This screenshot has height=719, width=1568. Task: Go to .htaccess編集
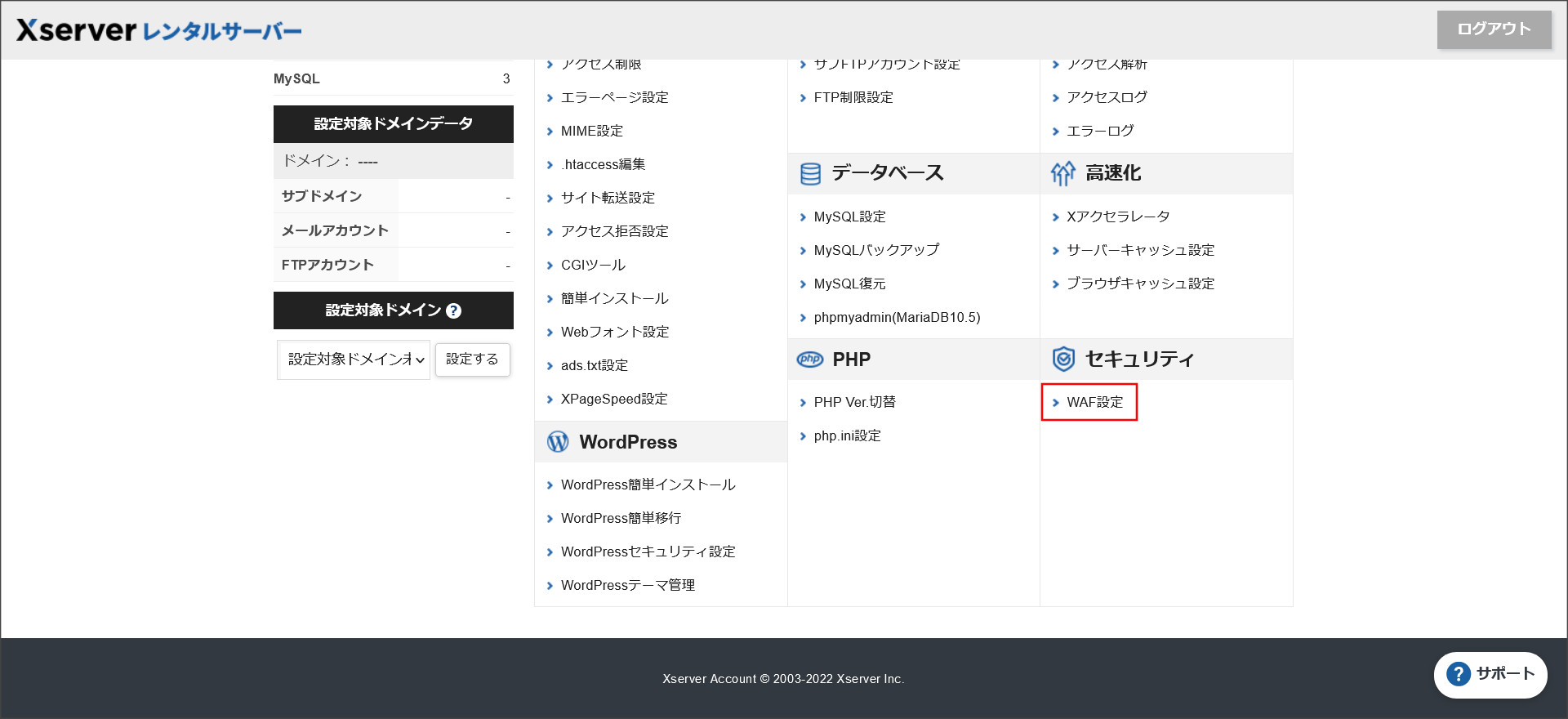click(603, 164)
